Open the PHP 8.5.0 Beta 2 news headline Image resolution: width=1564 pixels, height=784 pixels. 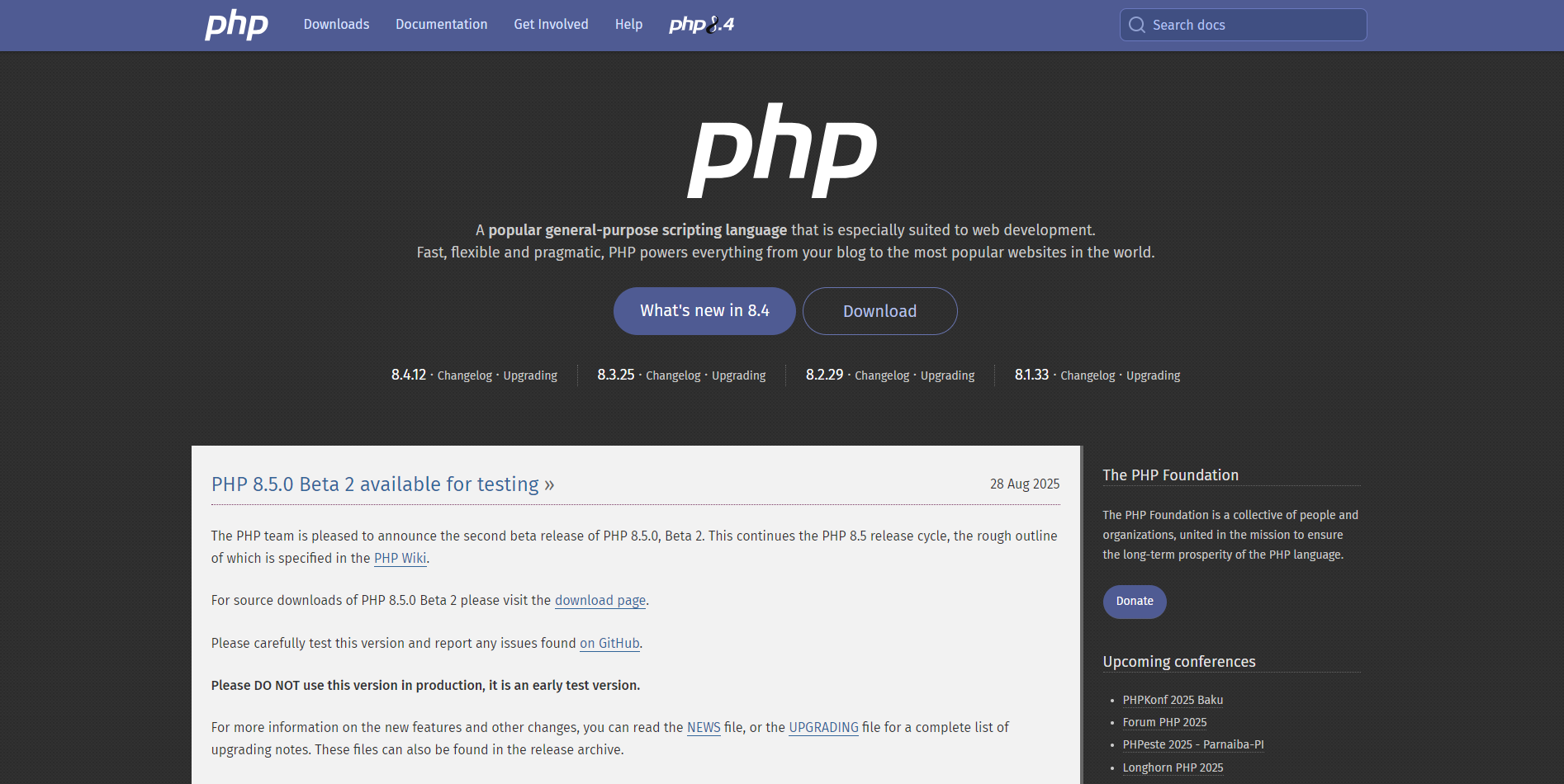[x=382, y=484]
